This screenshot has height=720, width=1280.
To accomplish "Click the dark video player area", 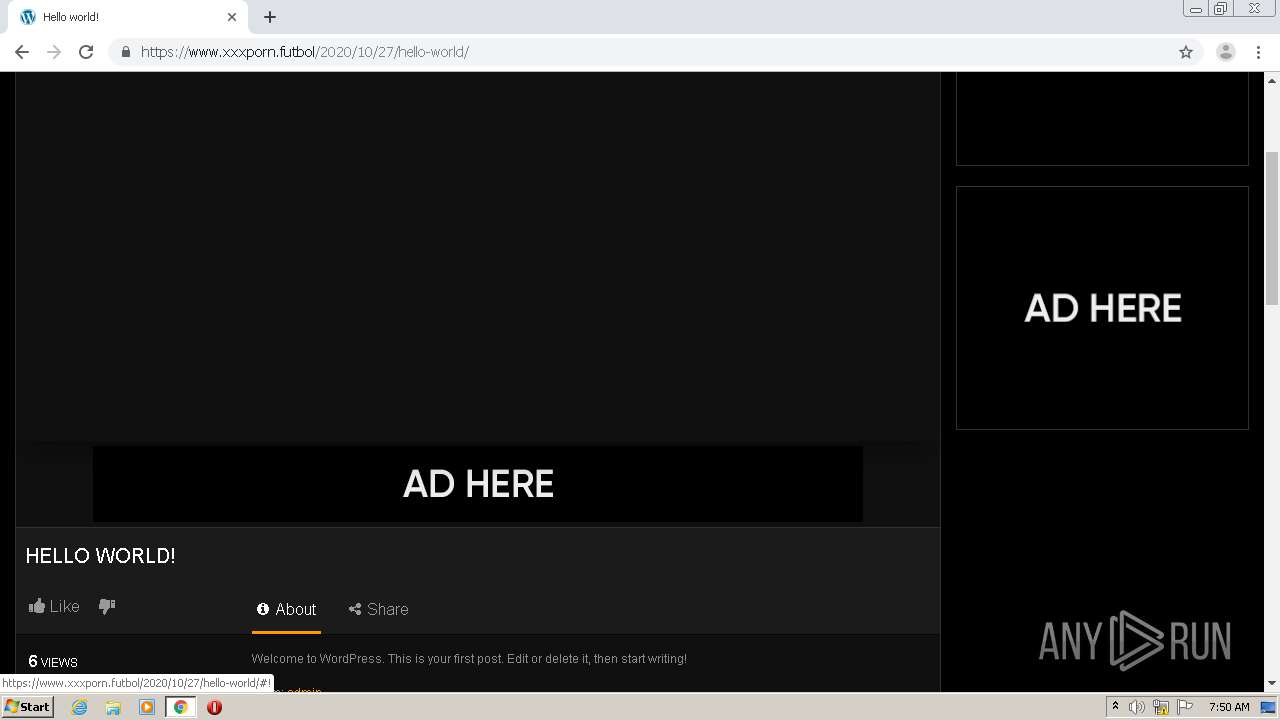I will [x=478, y=257].
